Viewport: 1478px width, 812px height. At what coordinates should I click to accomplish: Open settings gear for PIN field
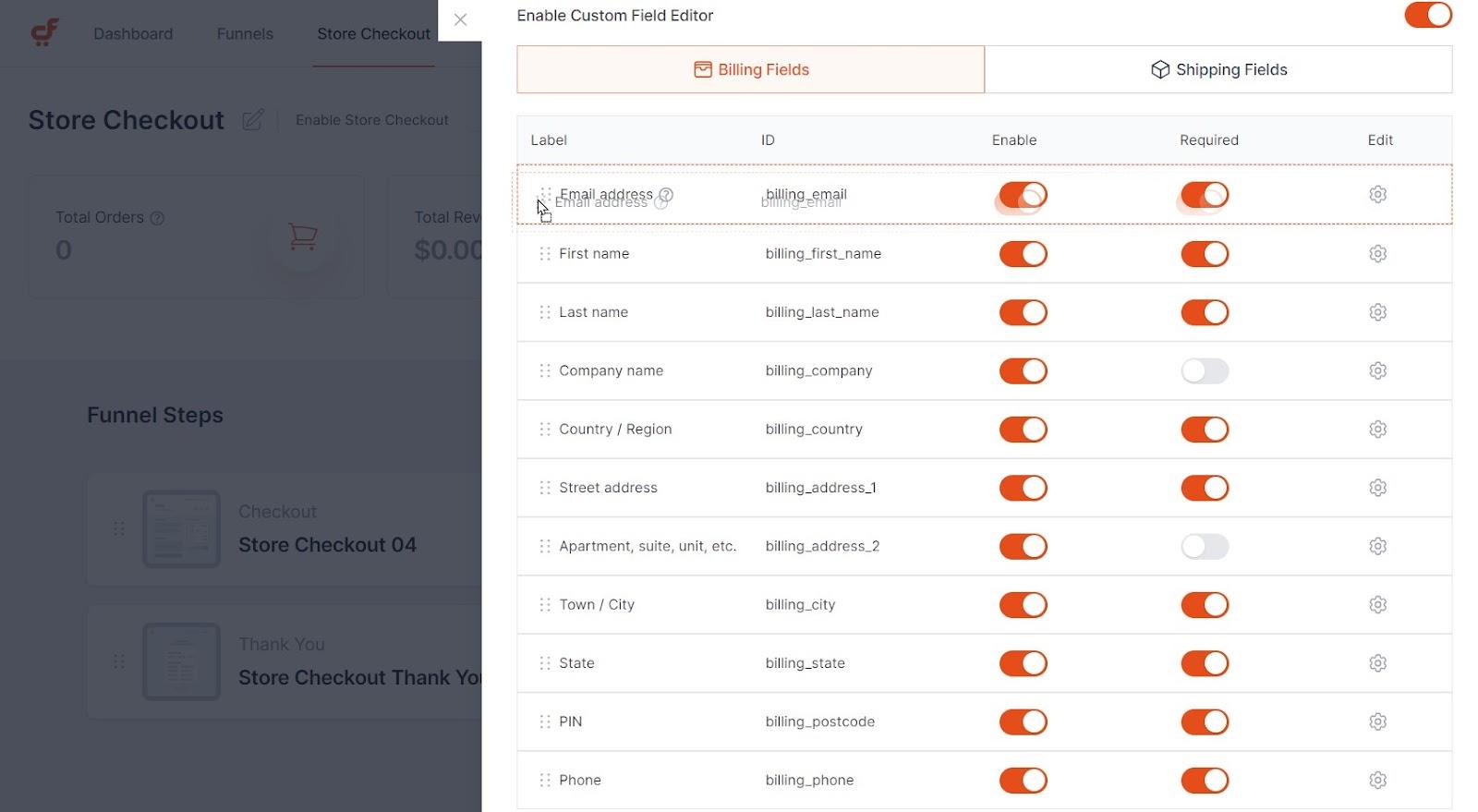click(x=1377, y=721)
